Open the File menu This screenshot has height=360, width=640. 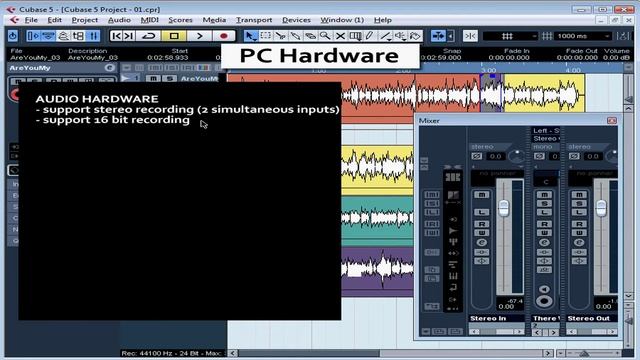click(31, 20)
